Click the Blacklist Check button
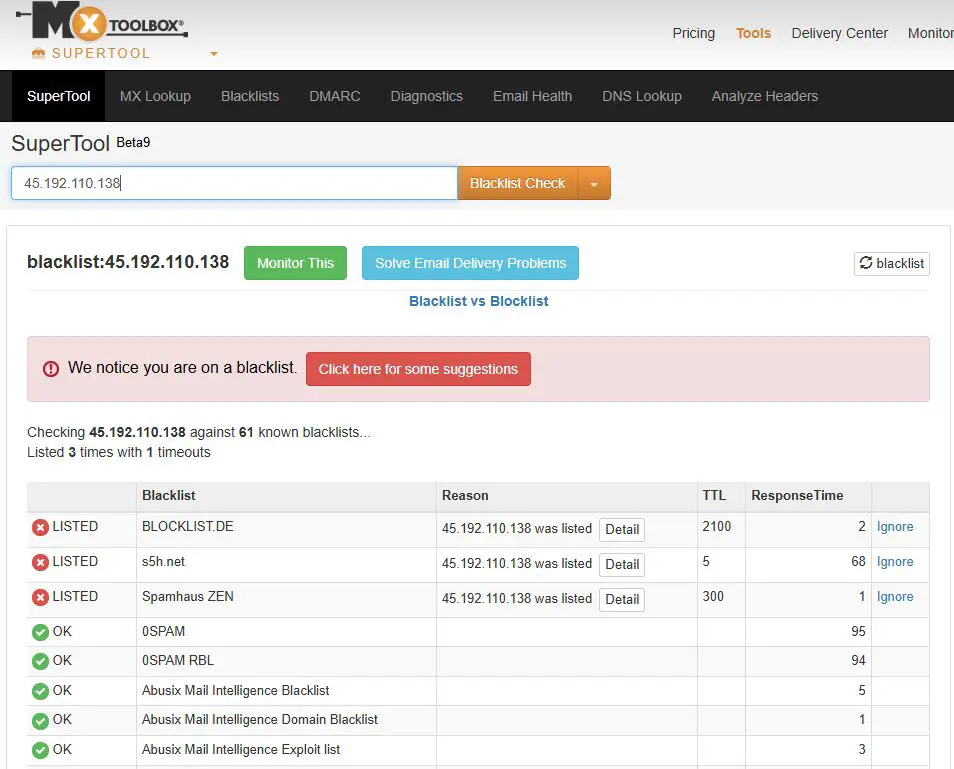The image size is (954, 769). pos(517,183)
